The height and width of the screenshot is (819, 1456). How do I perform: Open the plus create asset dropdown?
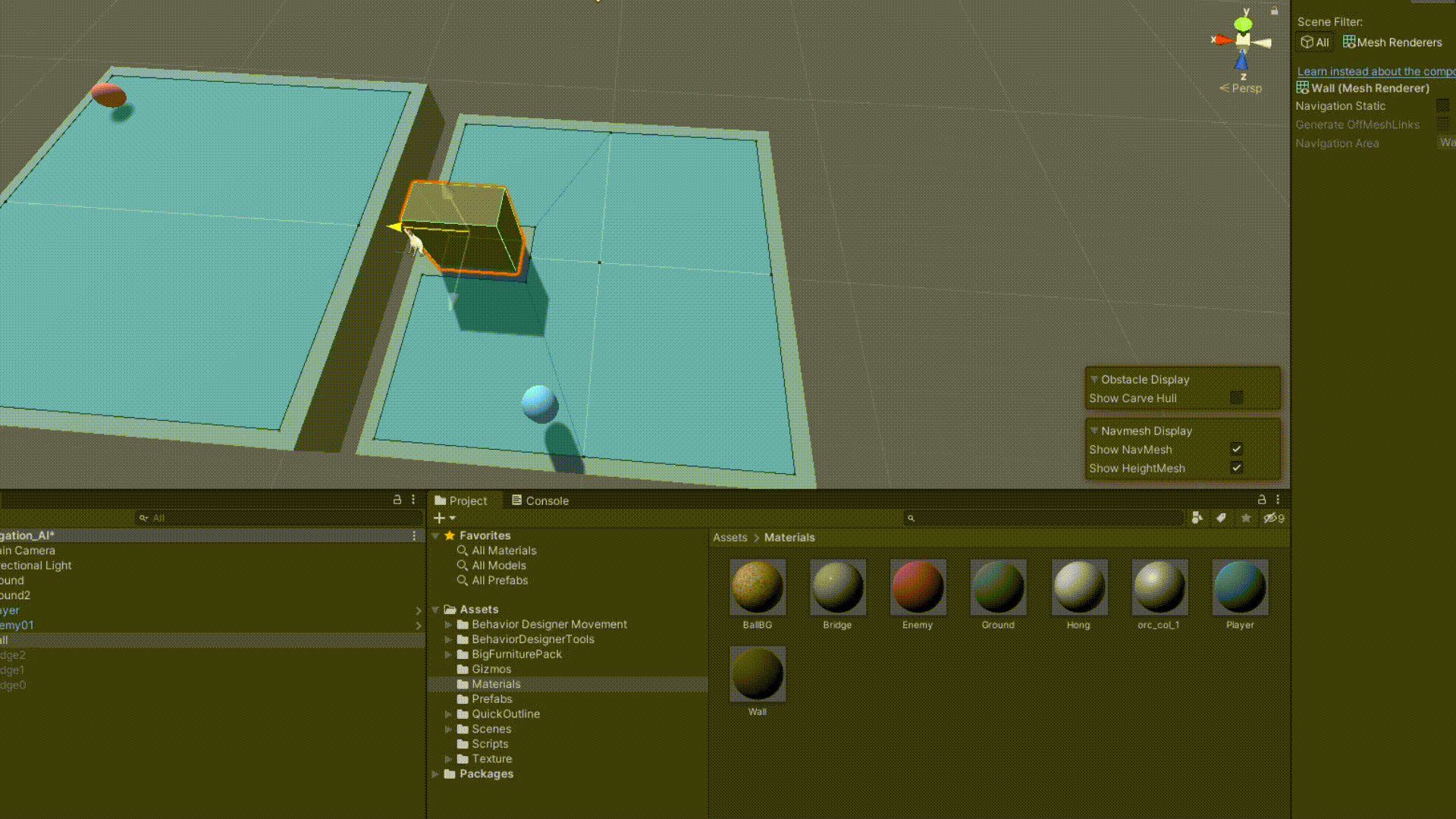click(444, 518)
